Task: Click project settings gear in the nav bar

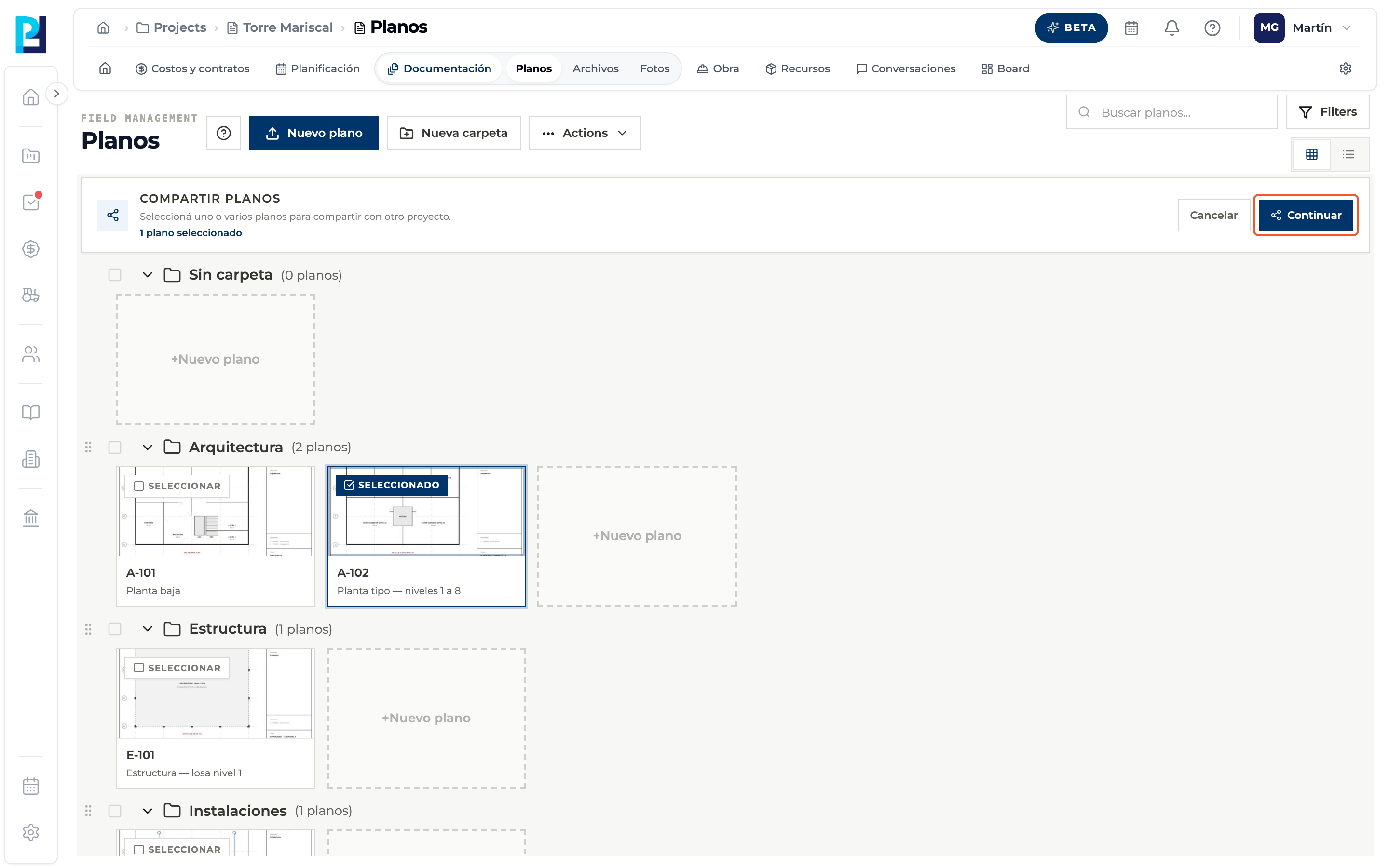Action: coord(1346,69)
